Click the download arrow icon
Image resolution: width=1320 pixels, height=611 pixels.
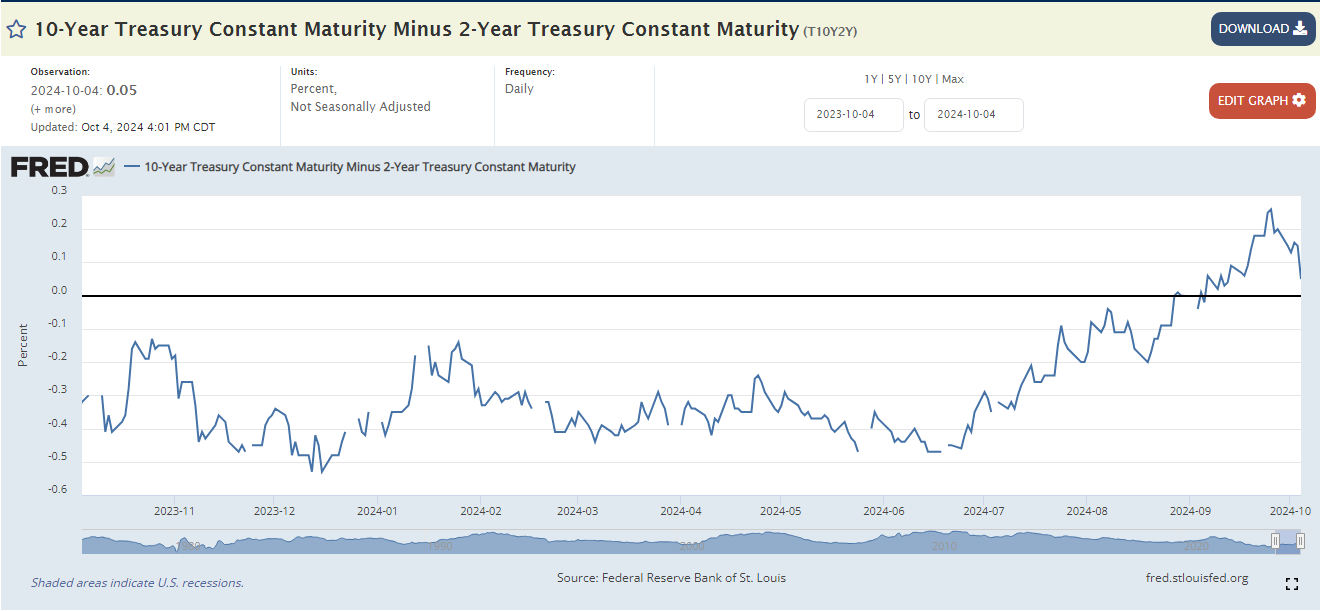(x=1300, y=28)
